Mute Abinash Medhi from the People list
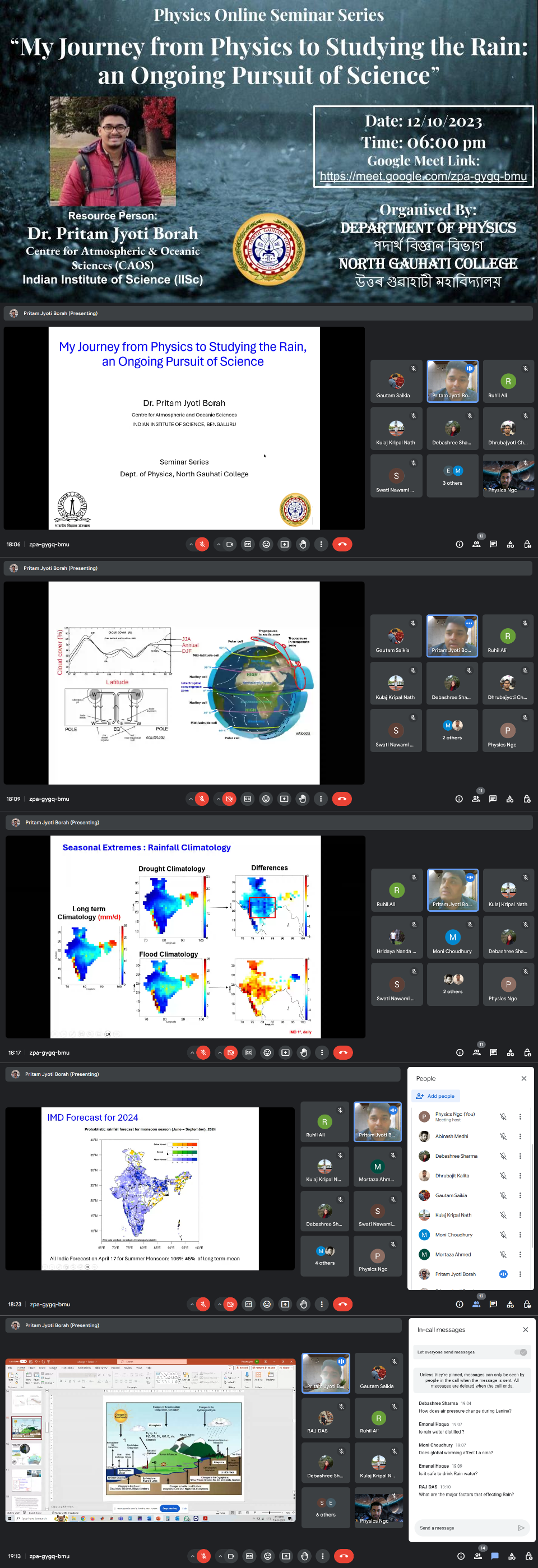This screenshot has width=538, height=1568. [503, 1136]
